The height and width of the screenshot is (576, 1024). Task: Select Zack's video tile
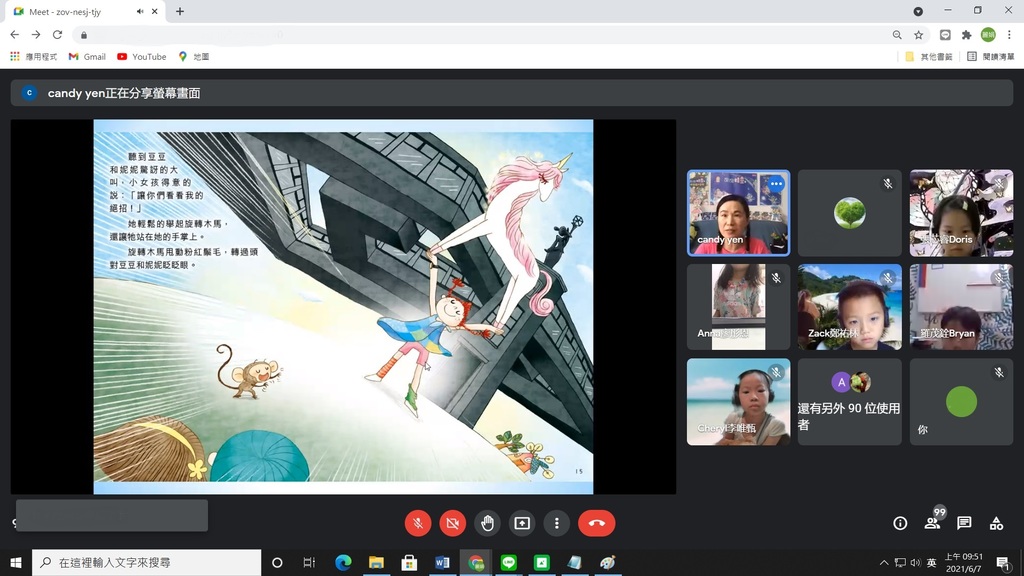(850, 307)
